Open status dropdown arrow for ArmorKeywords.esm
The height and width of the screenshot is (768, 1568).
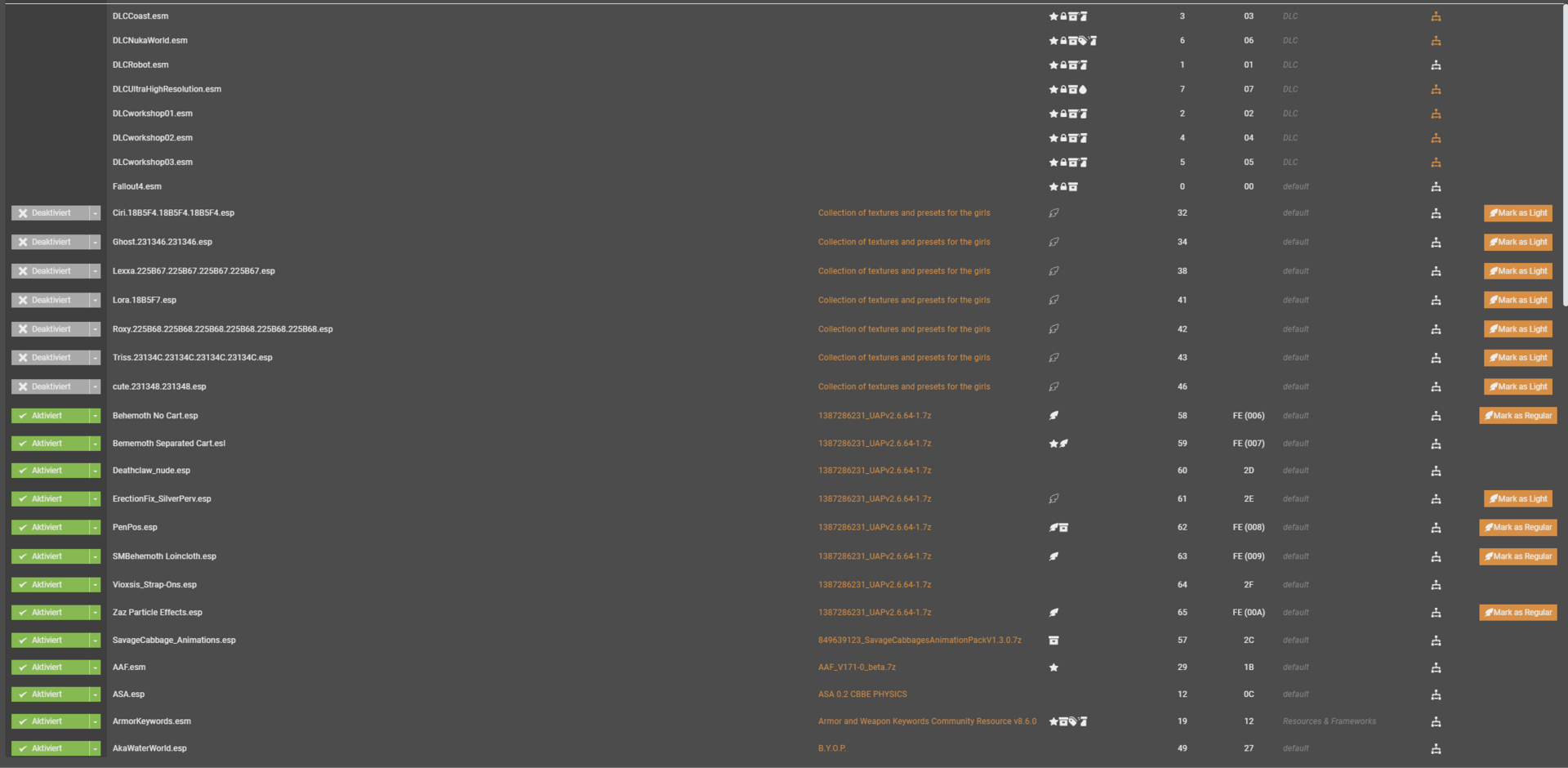(x=95, y=721)
